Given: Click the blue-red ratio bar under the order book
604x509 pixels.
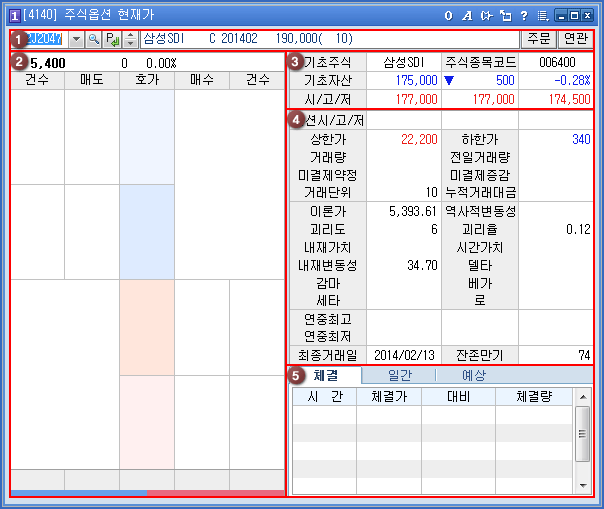Looking at the screenshot, I should (x=147, y=493).
